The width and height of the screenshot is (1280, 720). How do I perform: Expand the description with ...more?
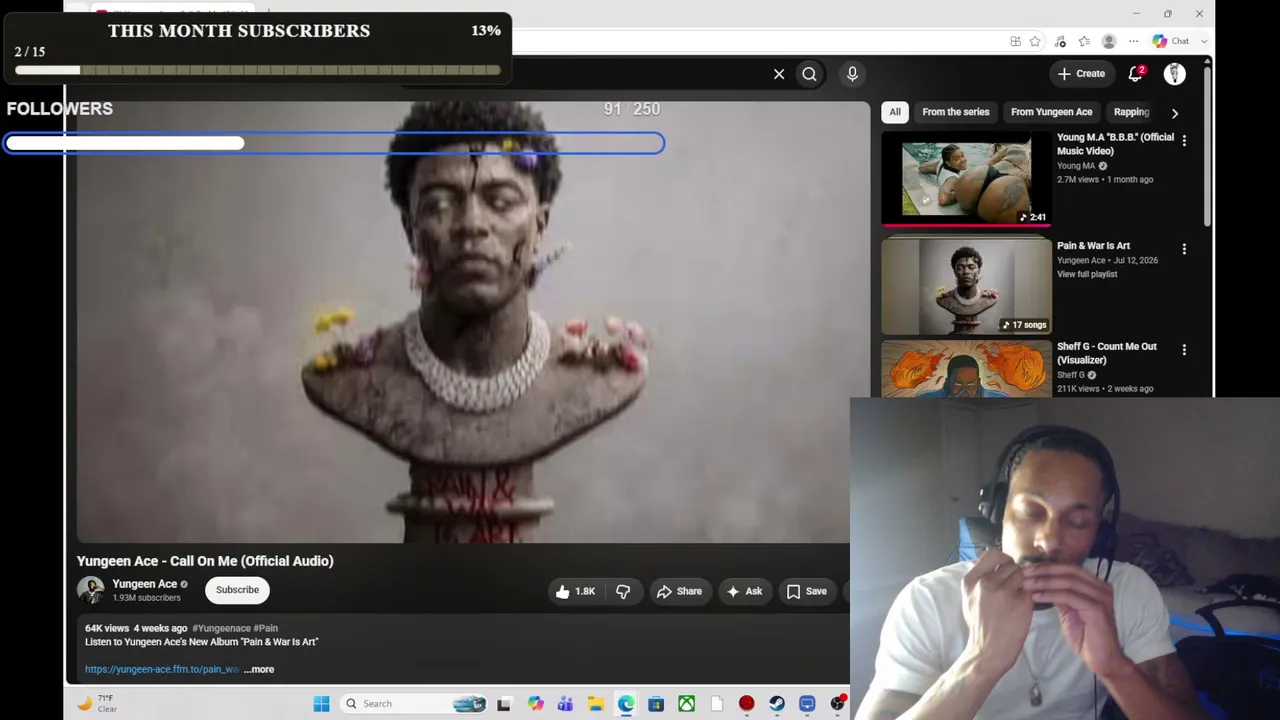pos(259,669)
